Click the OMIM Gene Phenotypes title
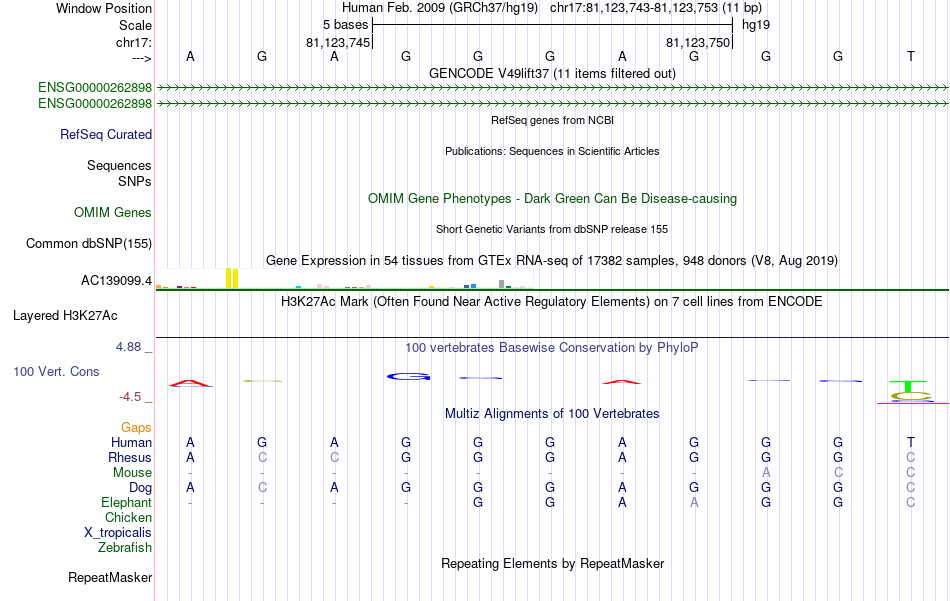The height and width of the screenshot is (601, 950). [x=552, y=199]
